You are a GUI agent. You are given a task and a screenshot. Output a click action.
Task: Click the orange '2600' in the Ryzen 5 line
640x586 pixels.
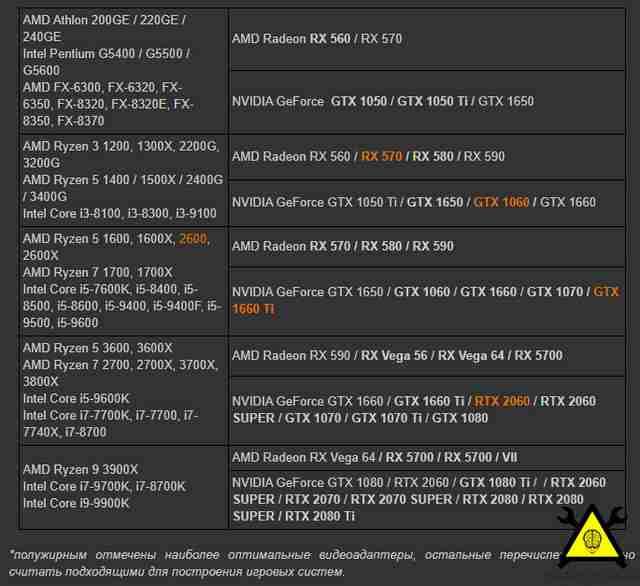click(193, 239)
